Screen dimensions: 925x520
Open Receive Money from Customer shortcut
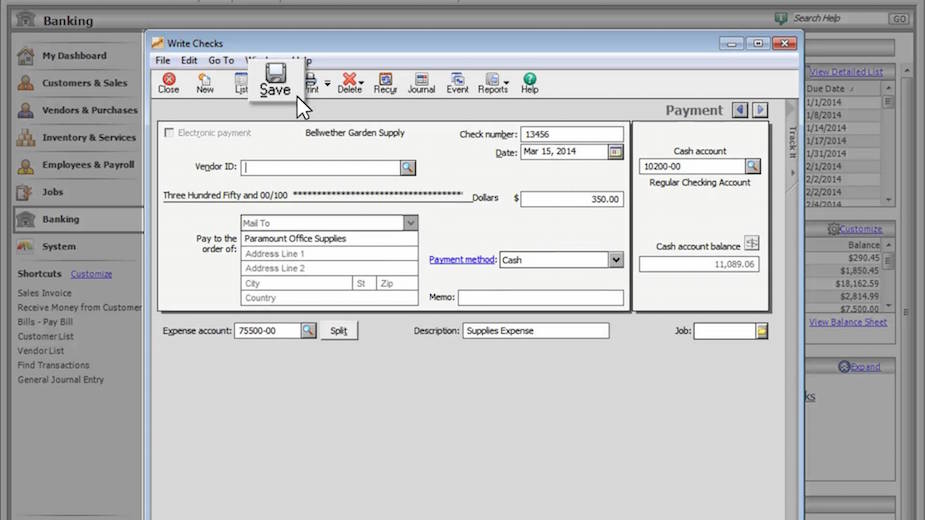(80, 307)
